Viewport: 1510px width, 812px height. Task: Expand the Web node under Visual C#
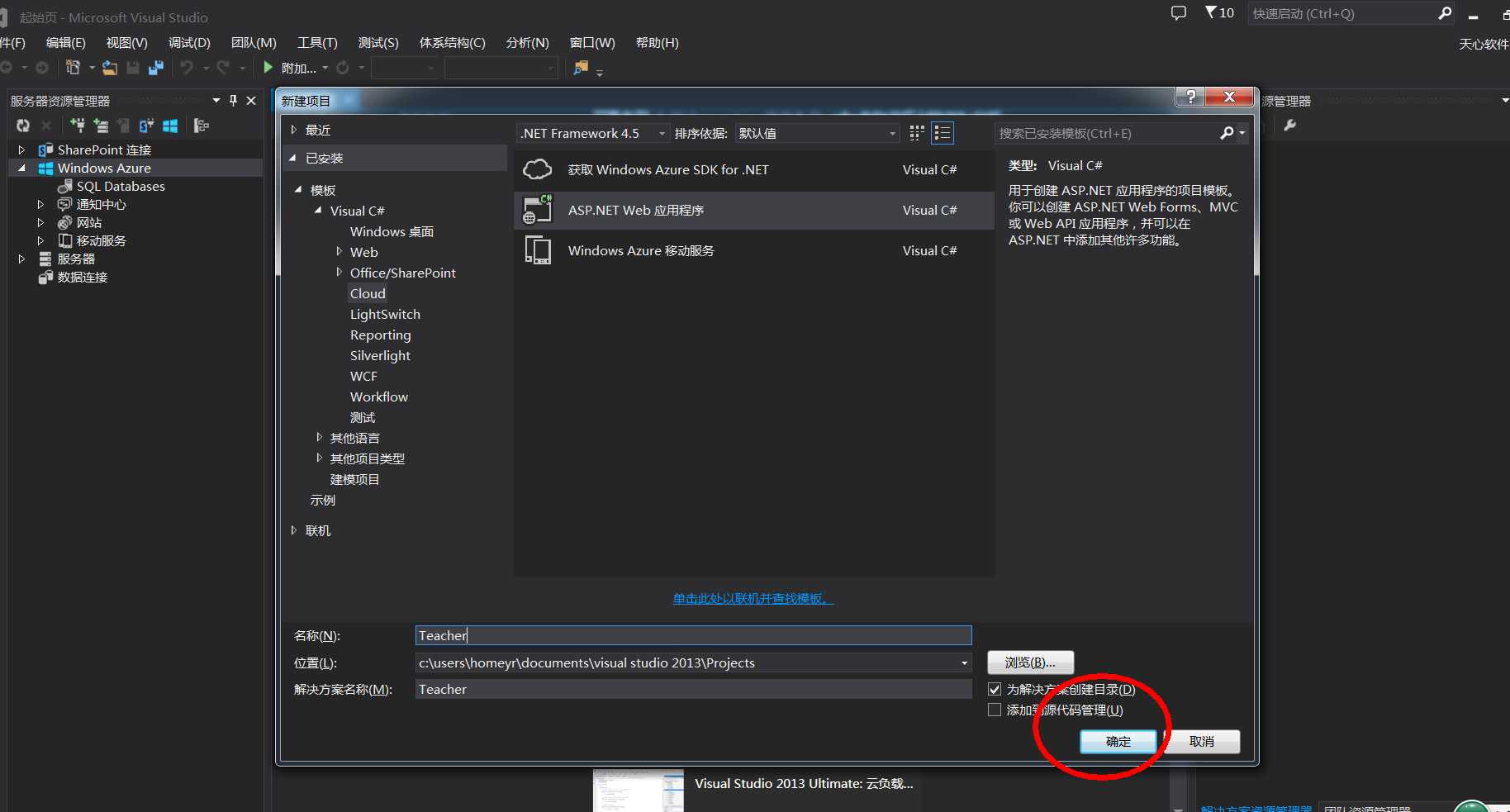tap(339, 251)
